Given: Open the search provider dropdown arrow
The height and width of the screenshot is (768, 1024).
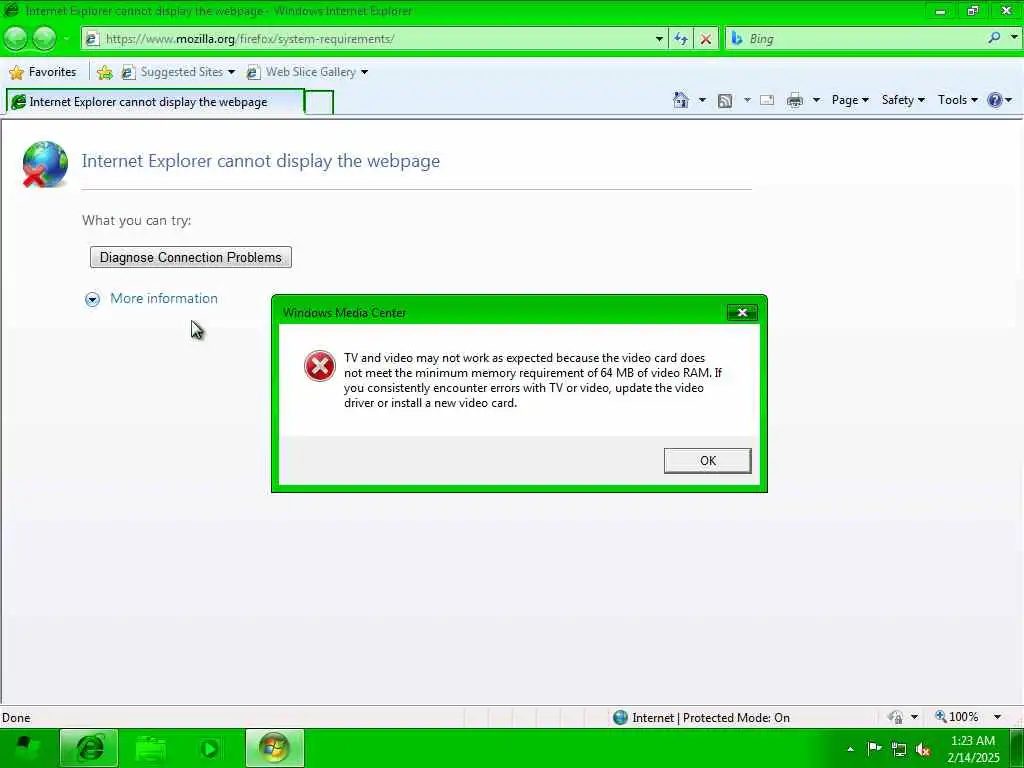Looking at the screenshot, I should coord(1014,39).
